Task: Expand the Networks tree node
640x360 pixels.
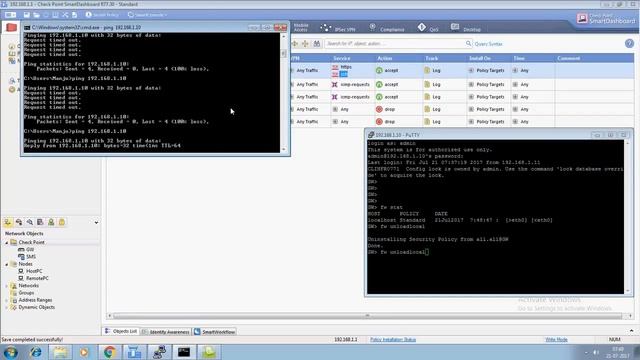Action: coord(7,286)
